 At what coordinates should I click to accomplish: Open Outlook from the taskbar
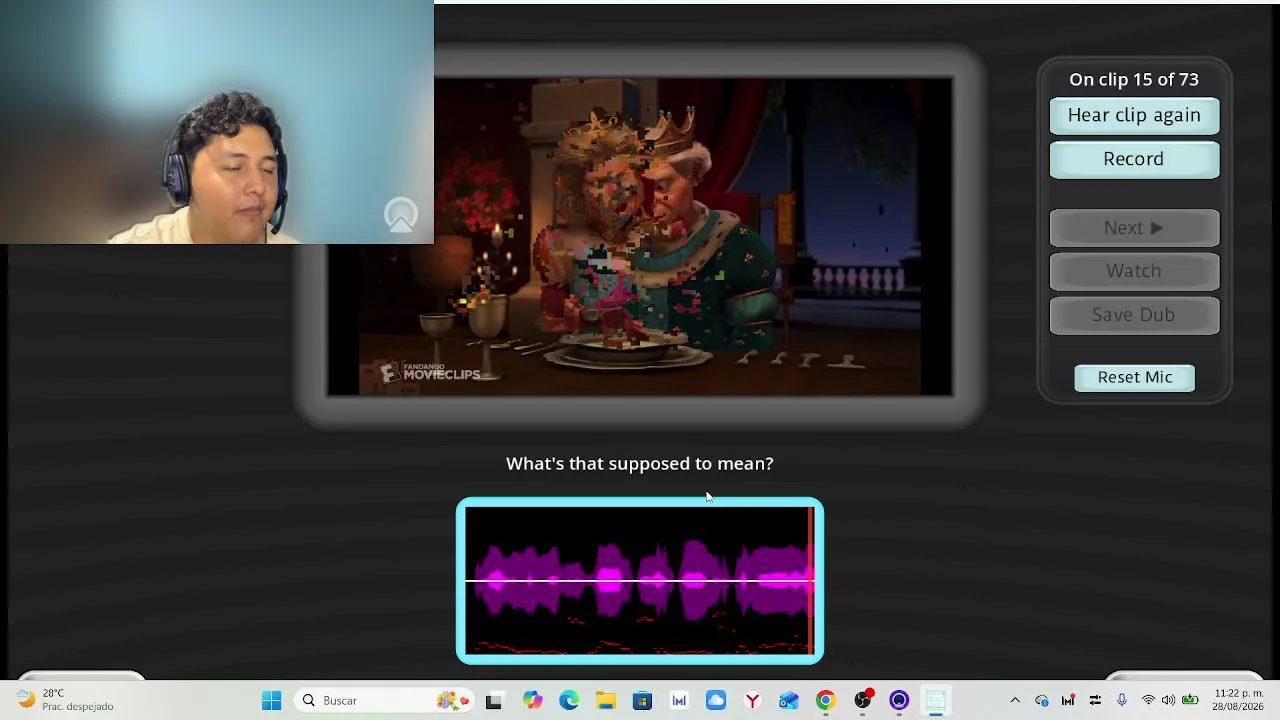(789, 701)
